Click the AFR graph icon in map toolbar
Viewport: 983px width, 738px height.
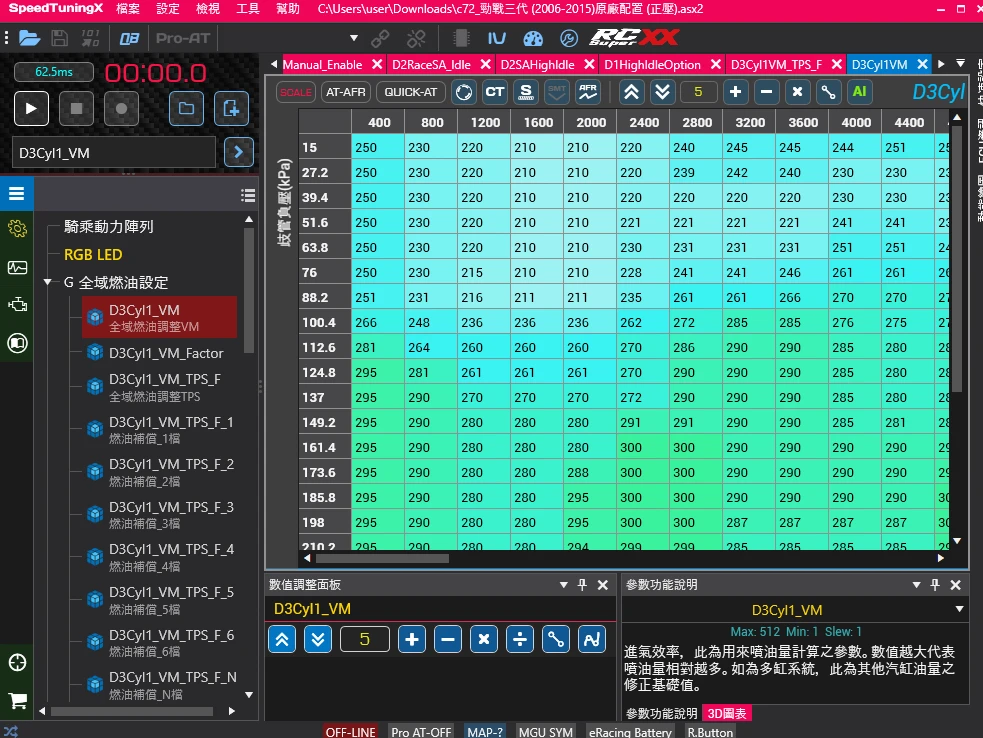point(588,92)
